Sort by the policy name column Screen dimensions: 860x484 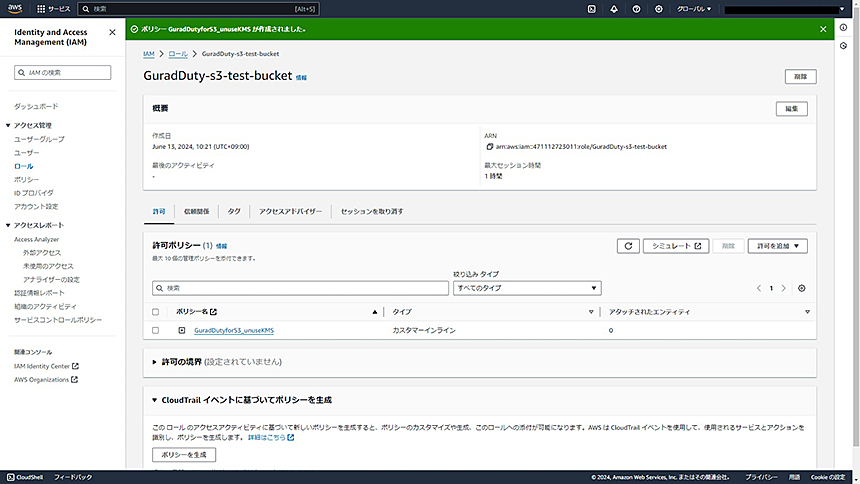click(x=375, y=312)
